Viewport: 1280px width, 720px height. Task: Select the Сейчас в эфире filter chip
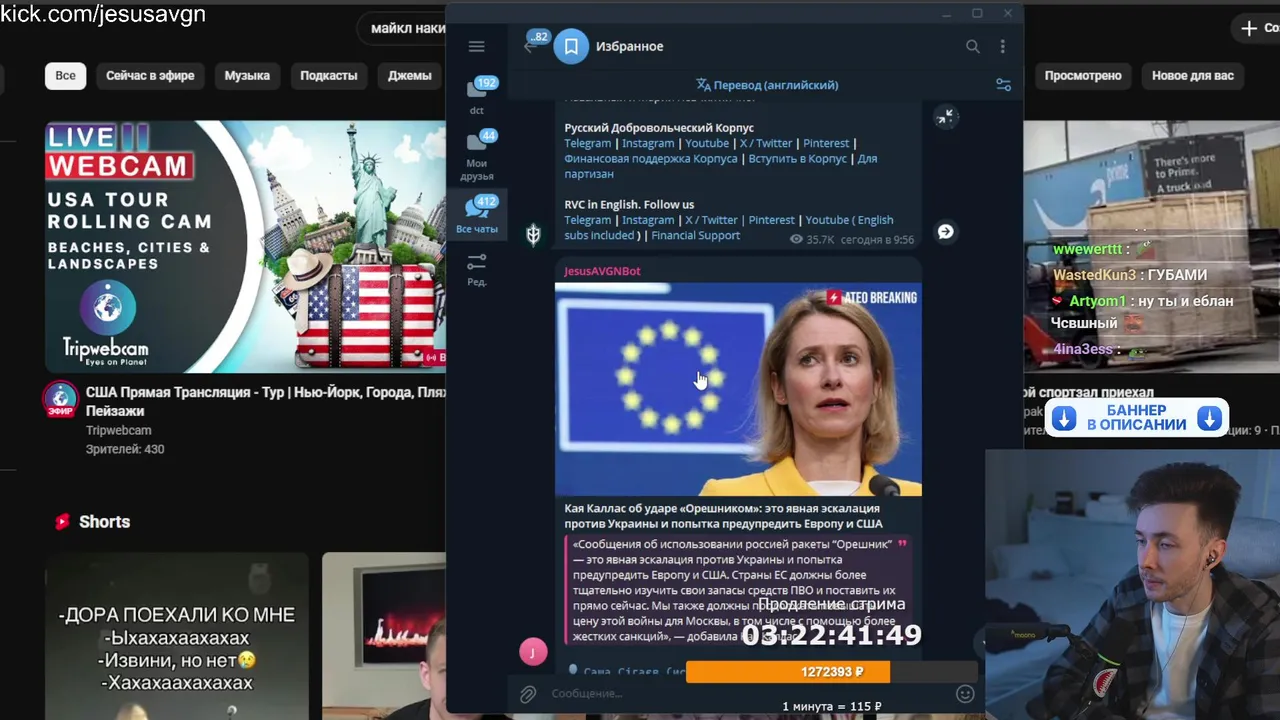click(x=150, y=76)
